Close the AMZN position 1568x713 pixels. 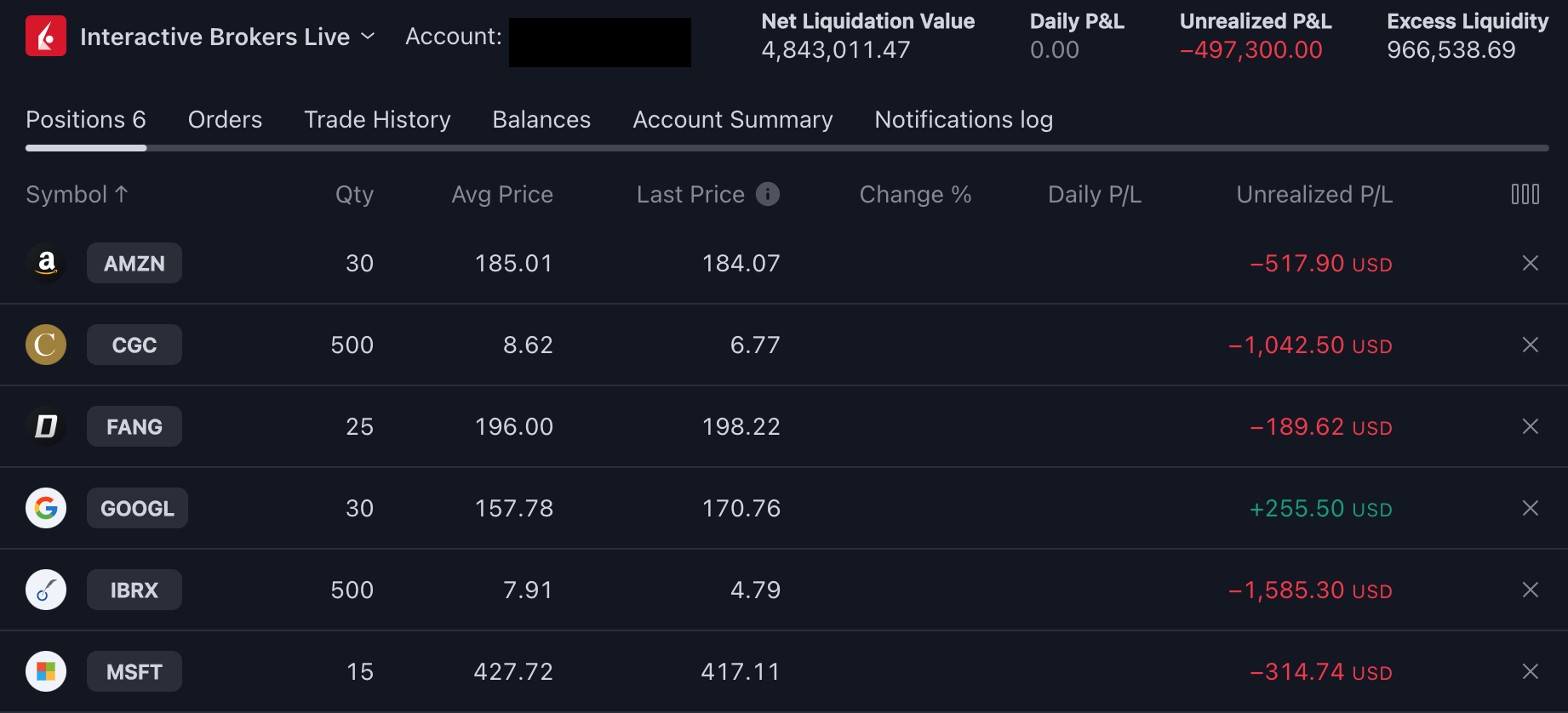(1530, 263)
